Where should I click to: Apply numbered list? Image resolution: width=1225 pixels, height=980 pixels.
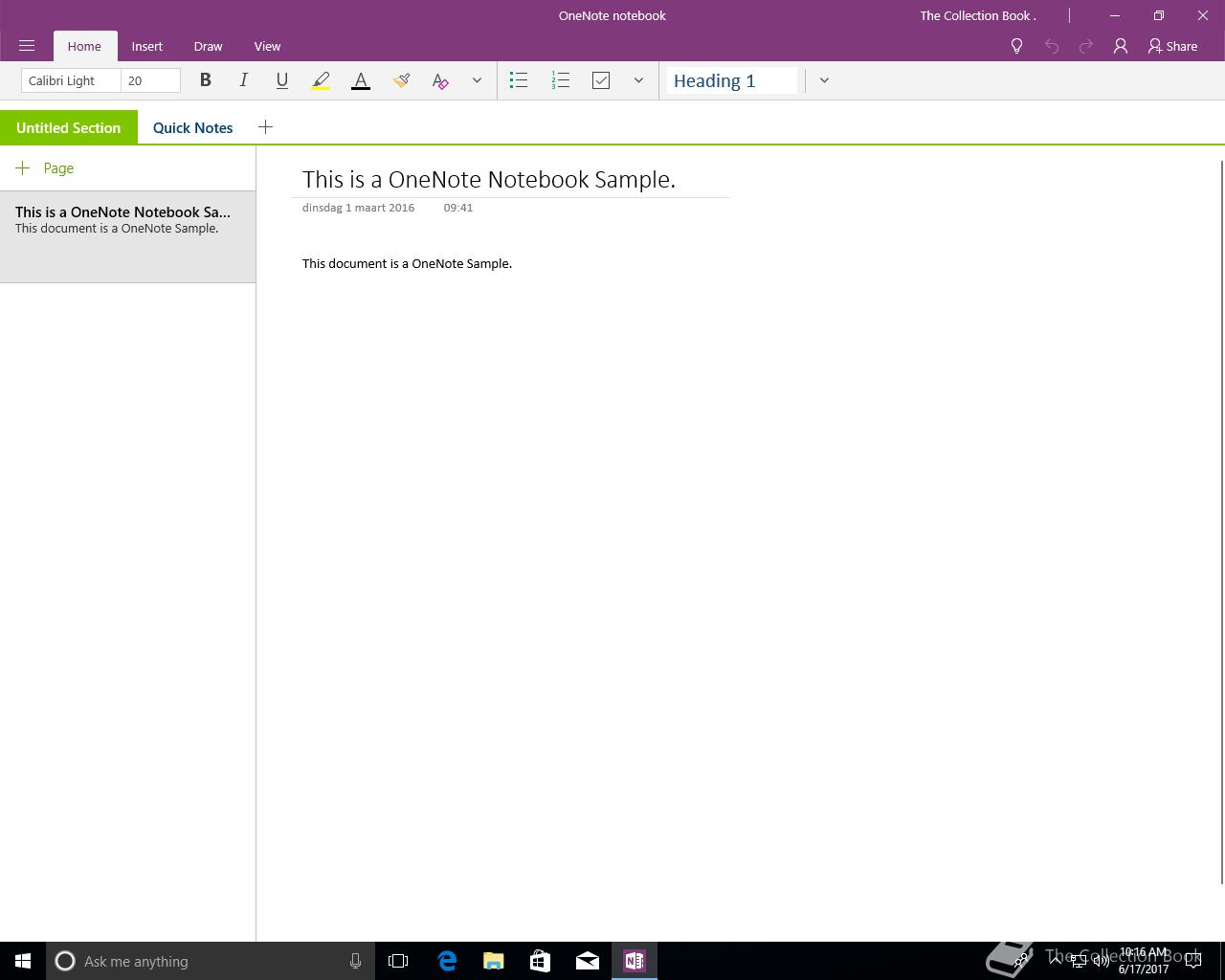click(x=561, y=80)
